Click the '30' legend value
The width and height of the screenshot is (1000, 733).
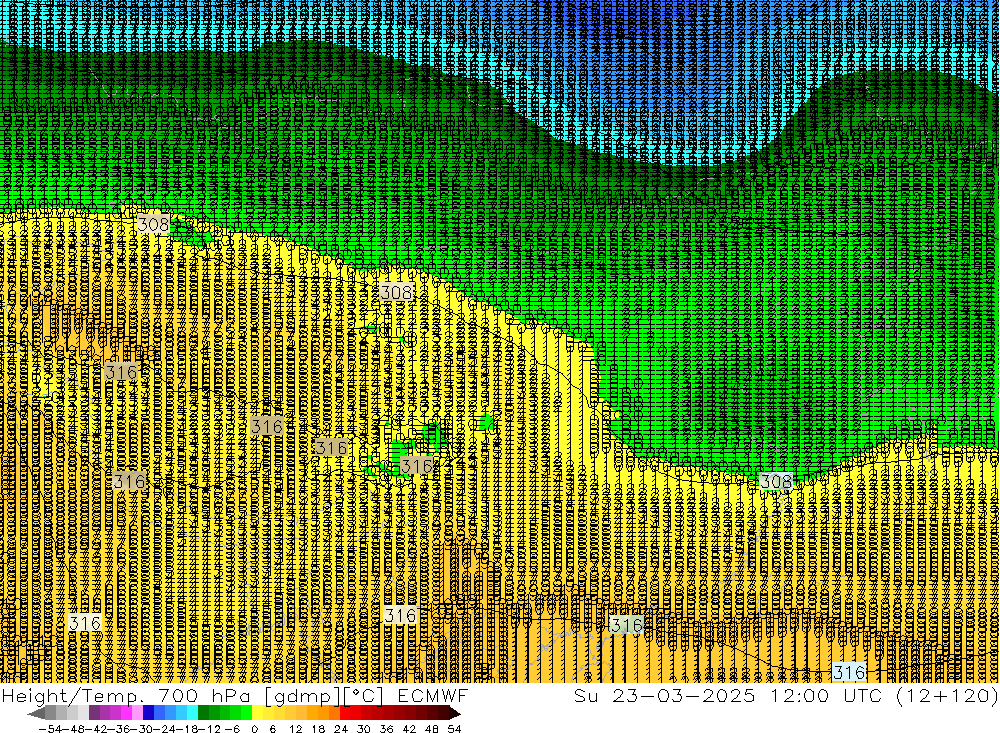[364, 729]
